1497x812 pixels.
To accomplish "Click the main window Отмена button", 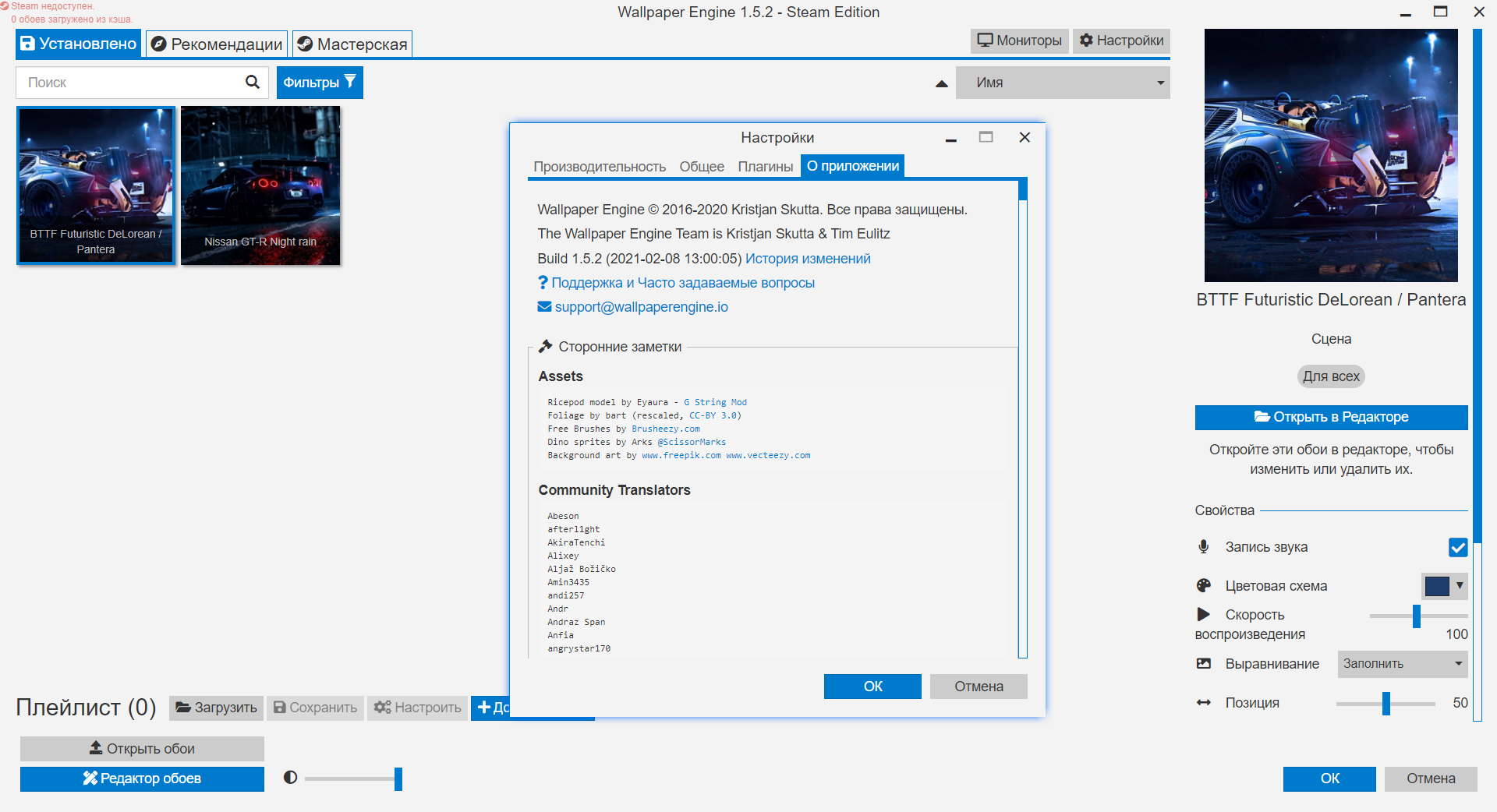I will 1431,778.
